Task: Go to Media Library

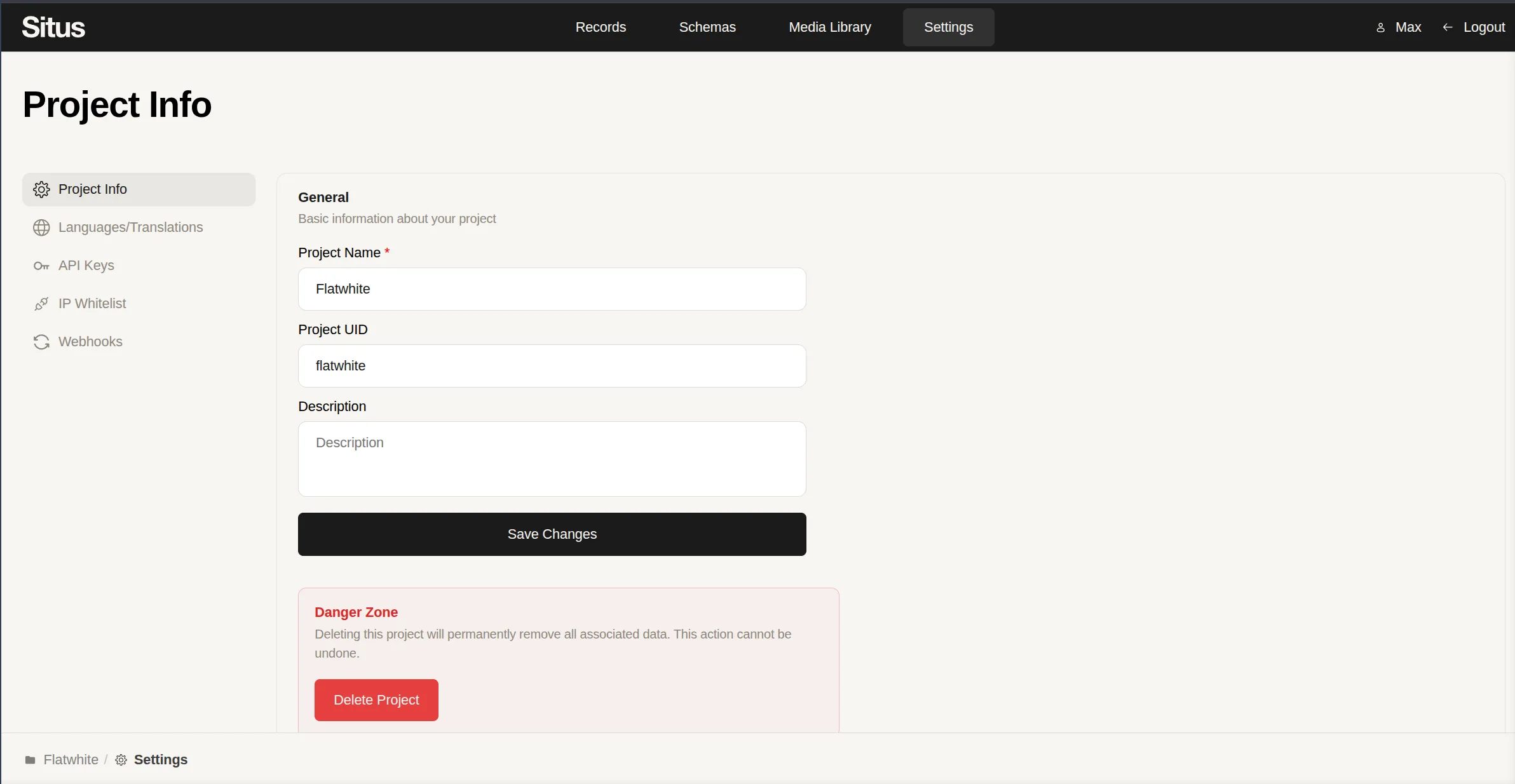Action: click(829, 27)
